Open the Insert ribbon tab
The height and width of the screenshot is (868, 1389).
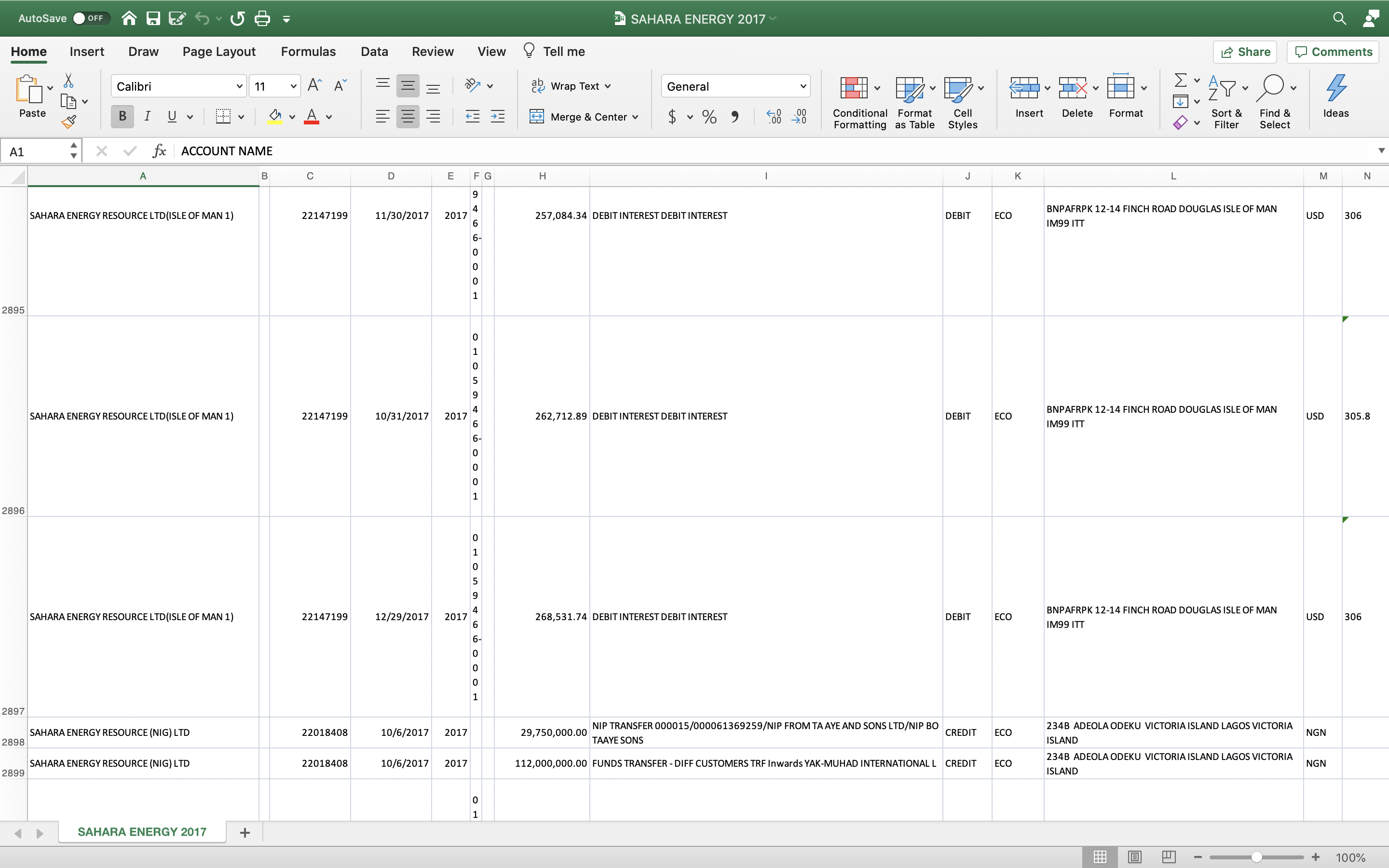[87, 52]
